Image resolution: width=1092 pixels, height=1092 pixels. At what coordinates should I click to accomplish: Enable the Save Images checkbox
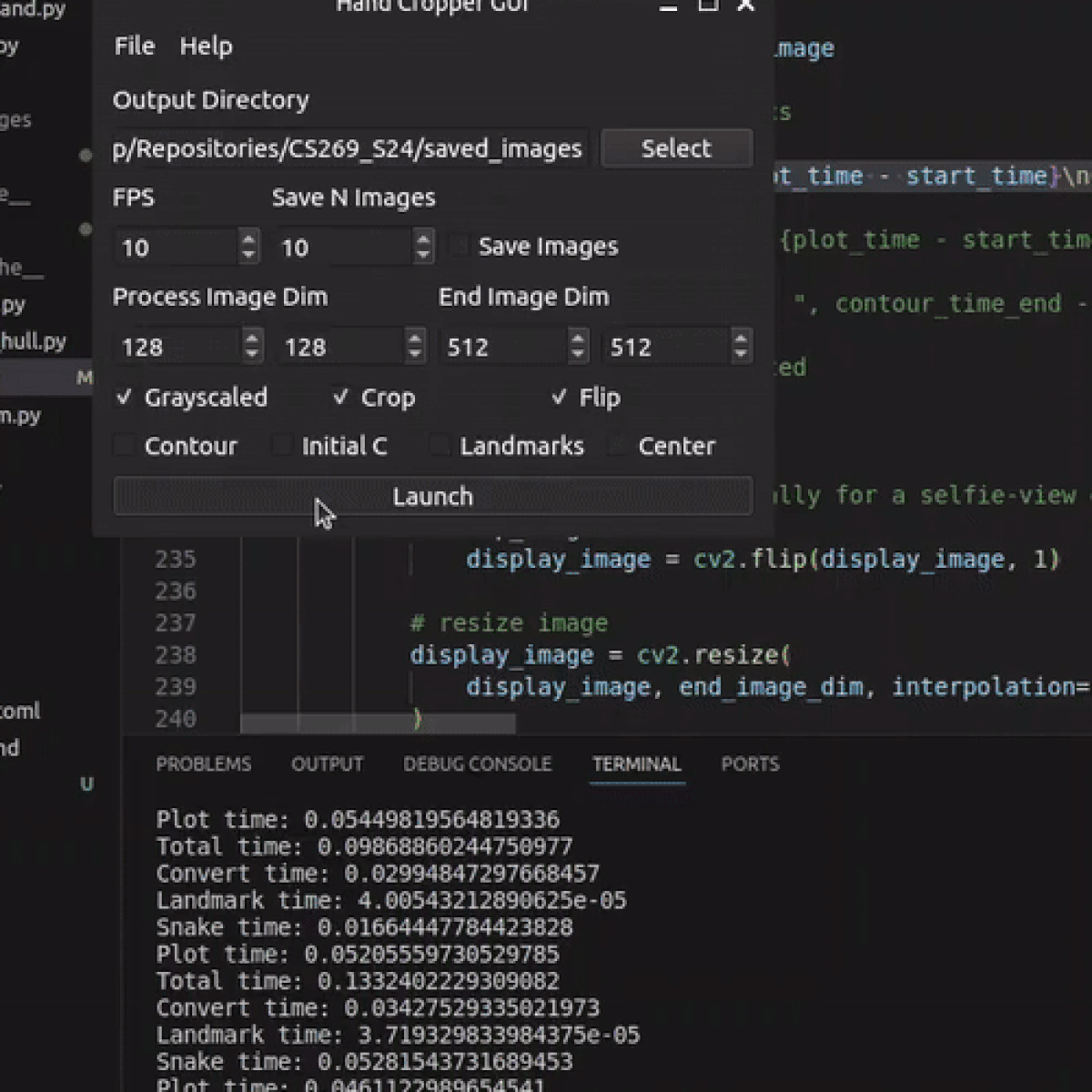pos(460,247)
